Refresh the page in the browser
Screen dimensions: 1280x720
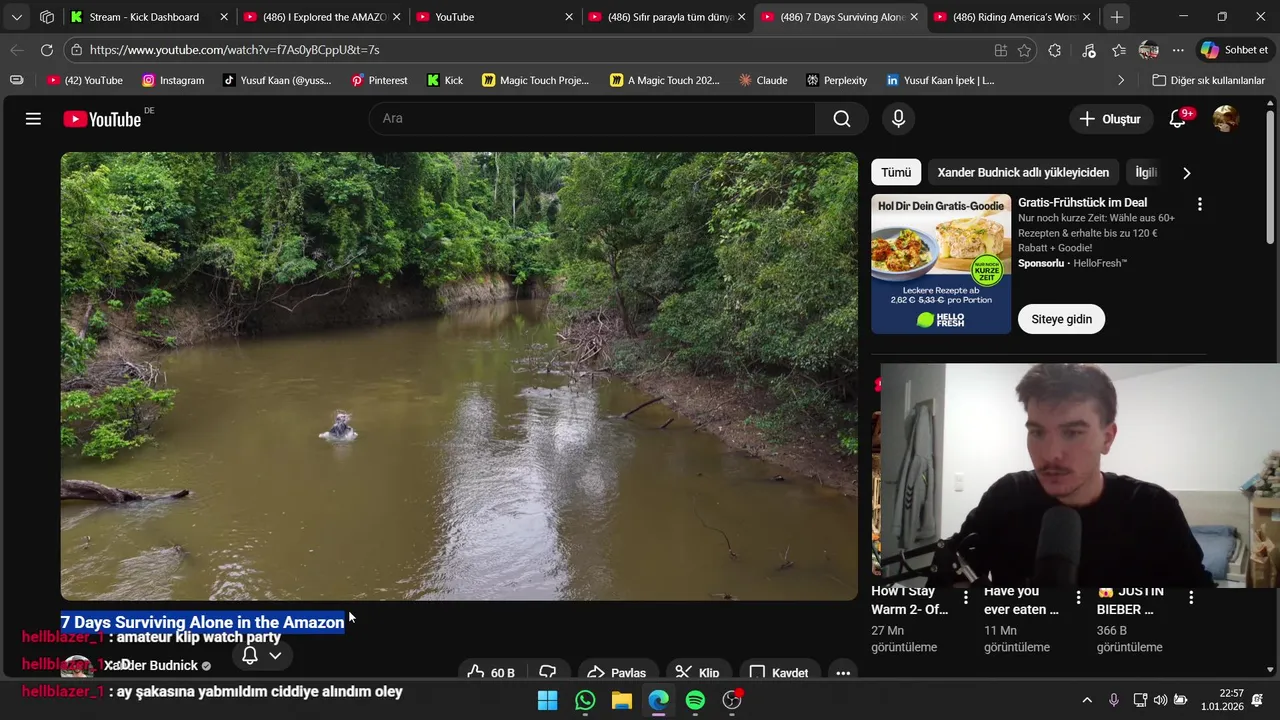pyautogui.click(x=47, y=50)
